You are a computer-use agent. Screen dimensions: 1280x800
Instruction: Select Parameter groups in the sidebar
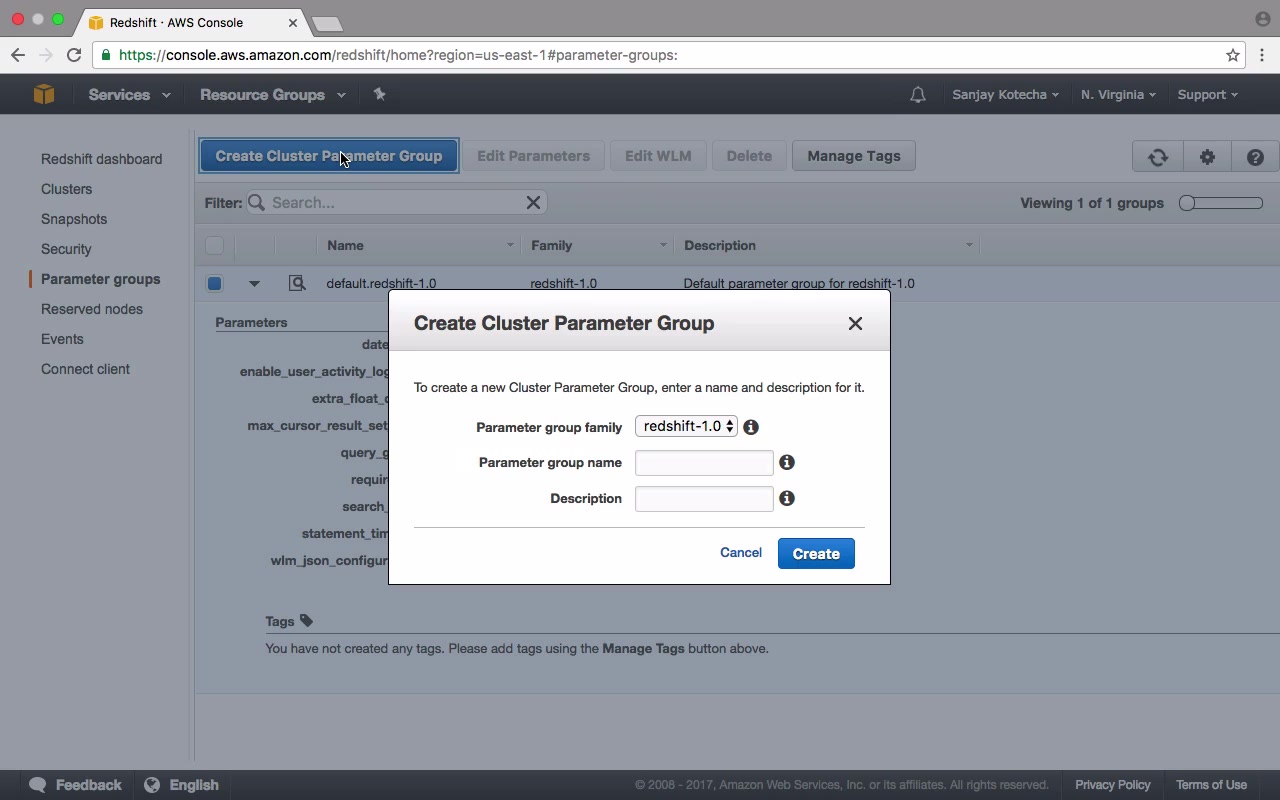pos(100,279)
